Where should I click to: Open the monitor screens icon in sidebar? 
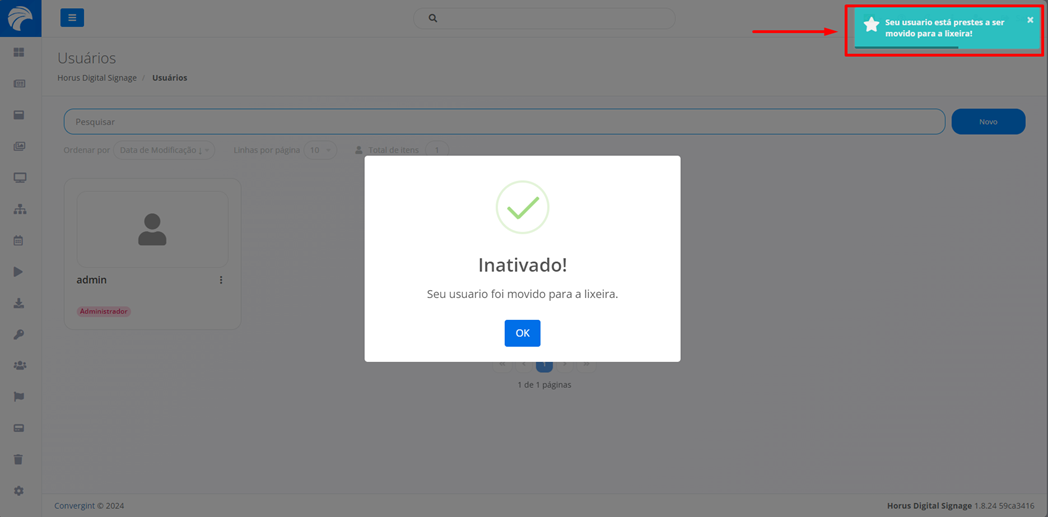pos(19,178)
